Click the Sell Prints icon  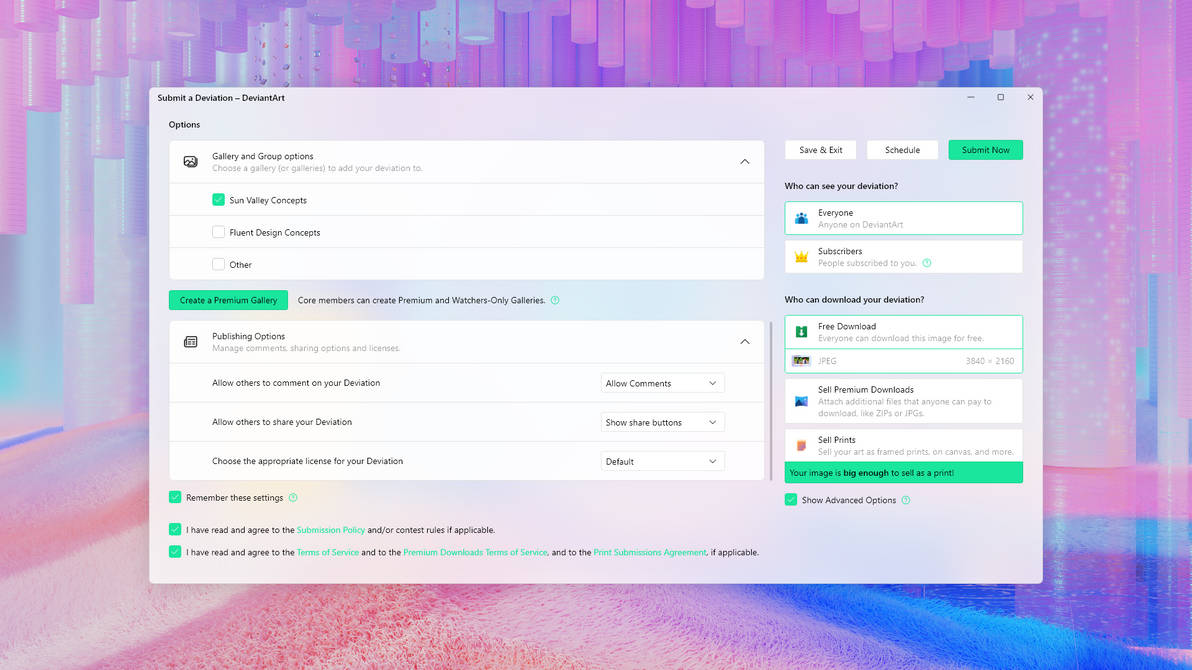[x=801, y=446]
